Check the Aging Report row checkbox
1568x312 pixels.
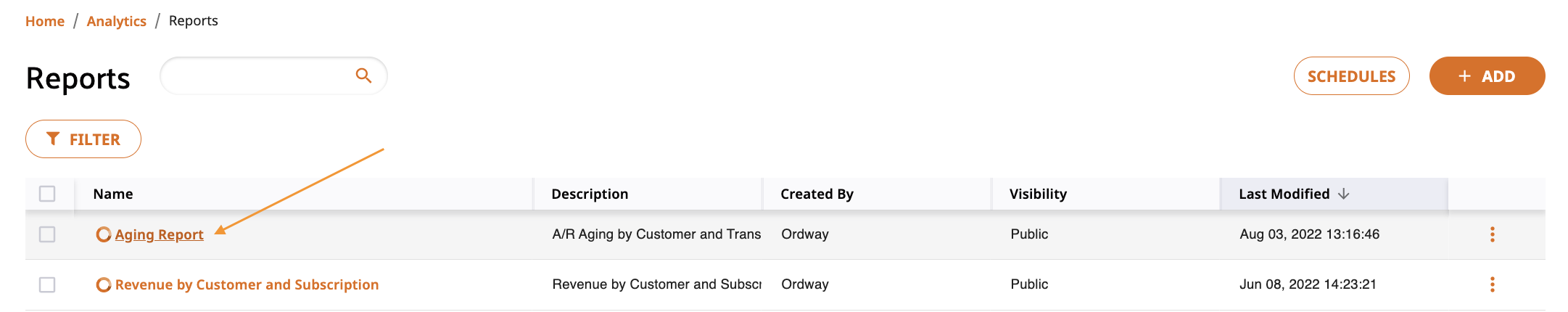[47, 234]
